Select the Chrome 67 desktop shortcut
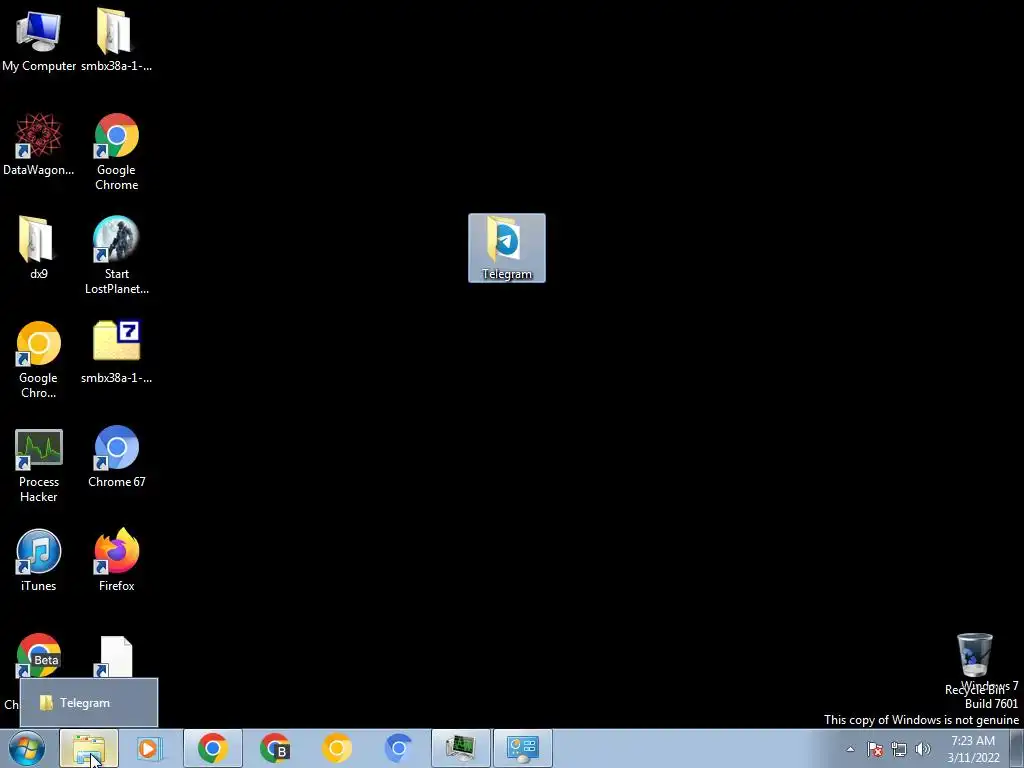The width and height of the screenshot is (1024, 768). point(116,456)
